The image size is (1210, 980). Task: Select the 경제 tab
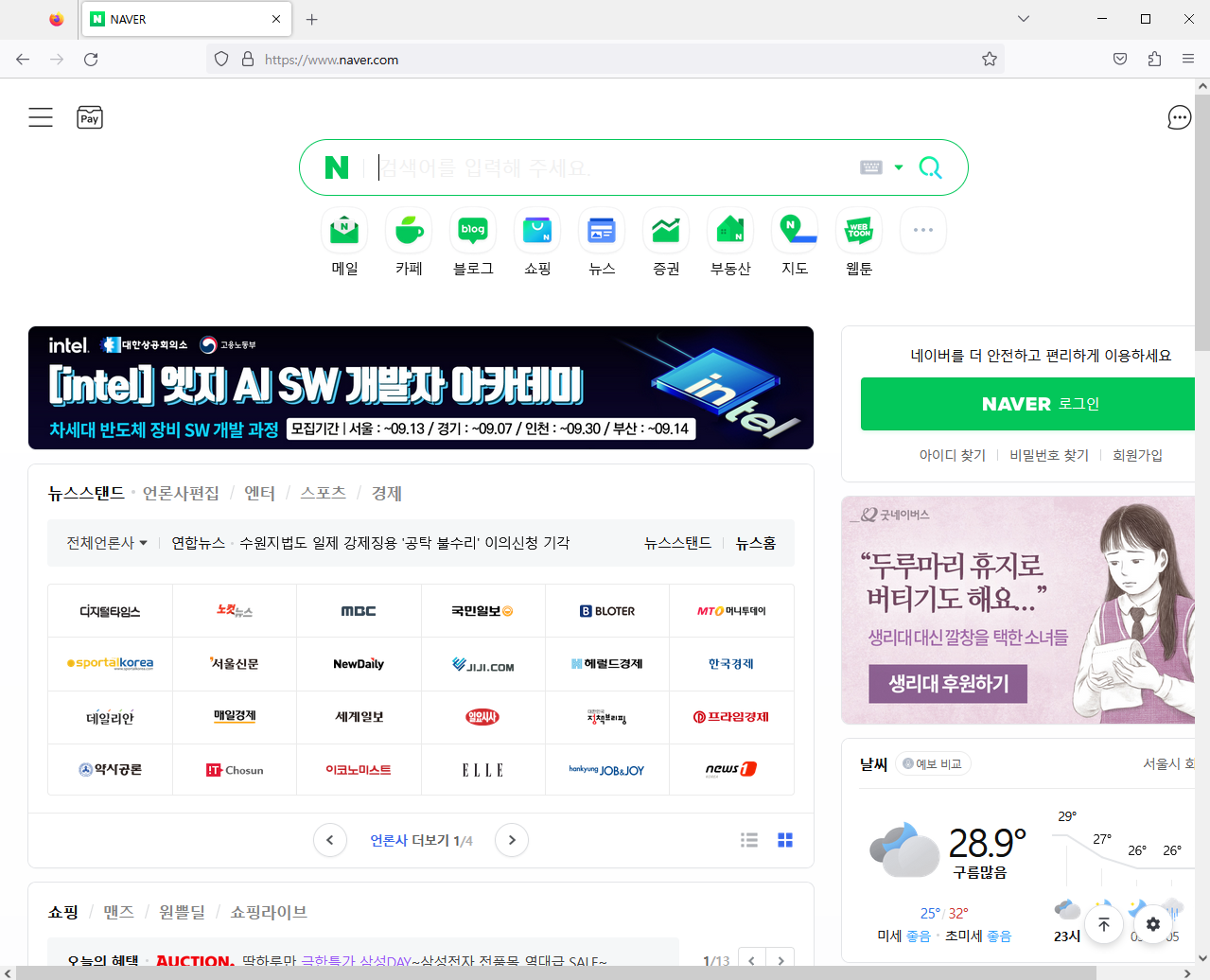tap(387, 493)
